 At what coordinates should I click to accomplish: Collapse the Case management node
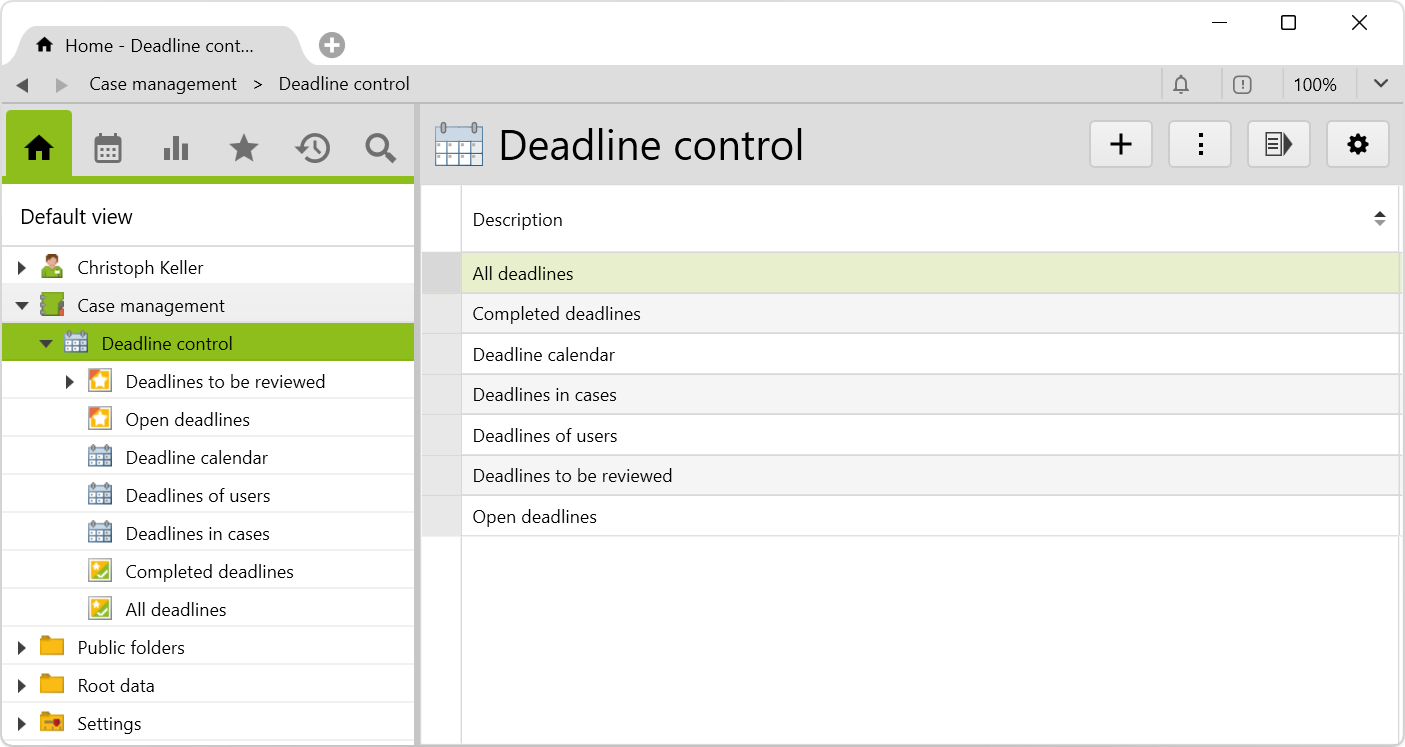tap(22, 306)
